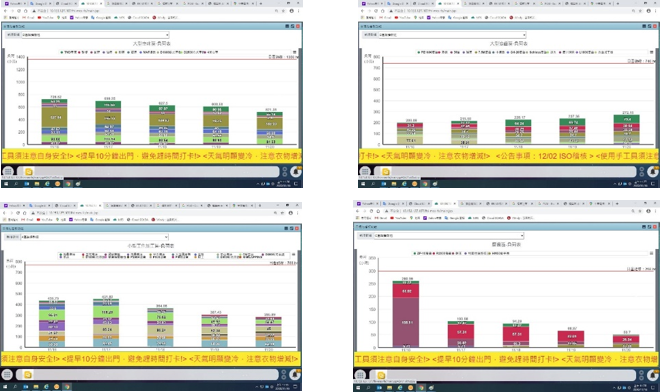Open Chrome in the taskbar under the 1400-axis chart
Image resolution: width=660 pixels, height=392 pixels.
(68, 184)
